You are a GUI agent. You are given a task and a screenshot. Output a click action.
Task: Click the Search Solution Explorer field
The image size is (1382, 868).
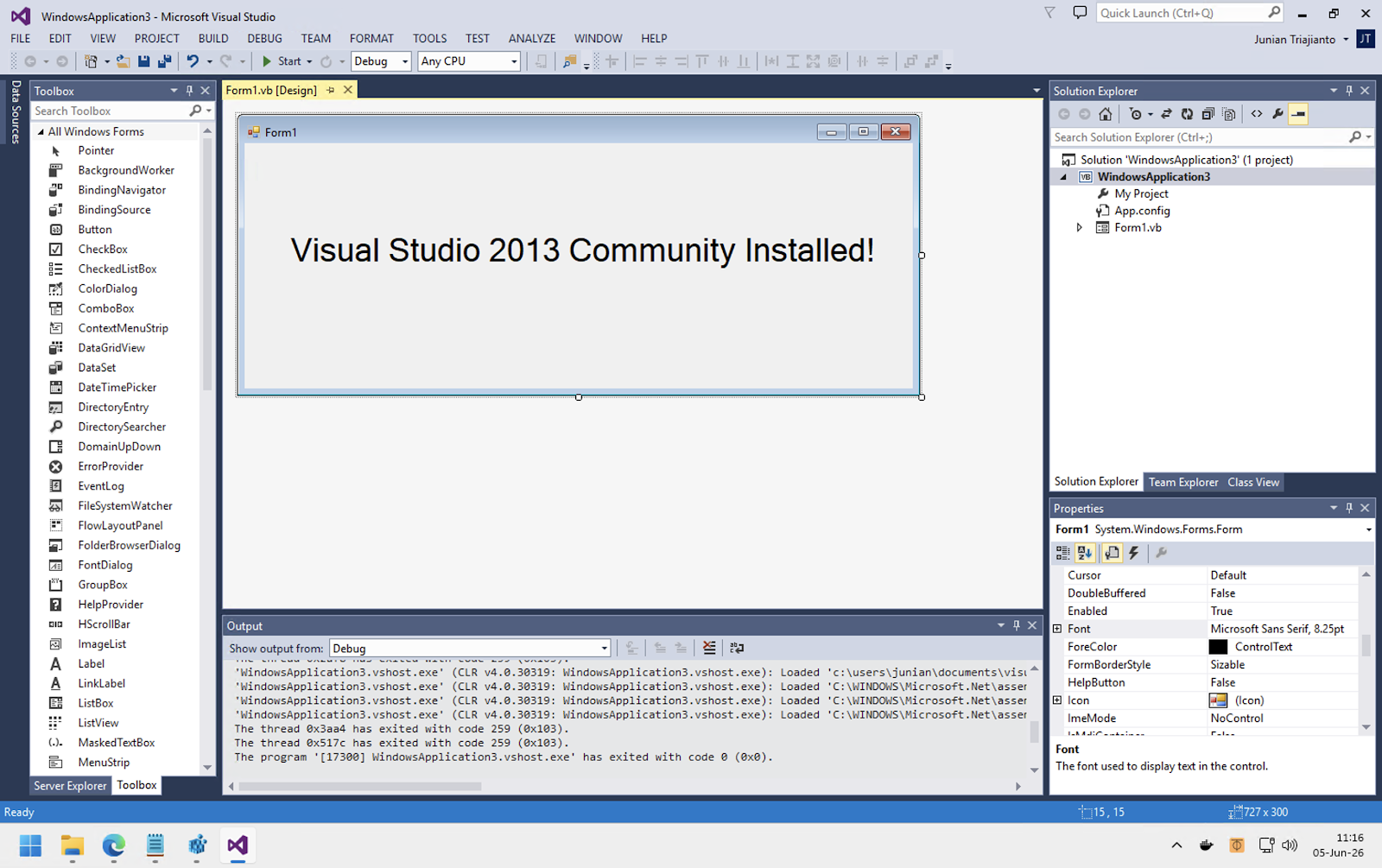tap(1199, 137)
